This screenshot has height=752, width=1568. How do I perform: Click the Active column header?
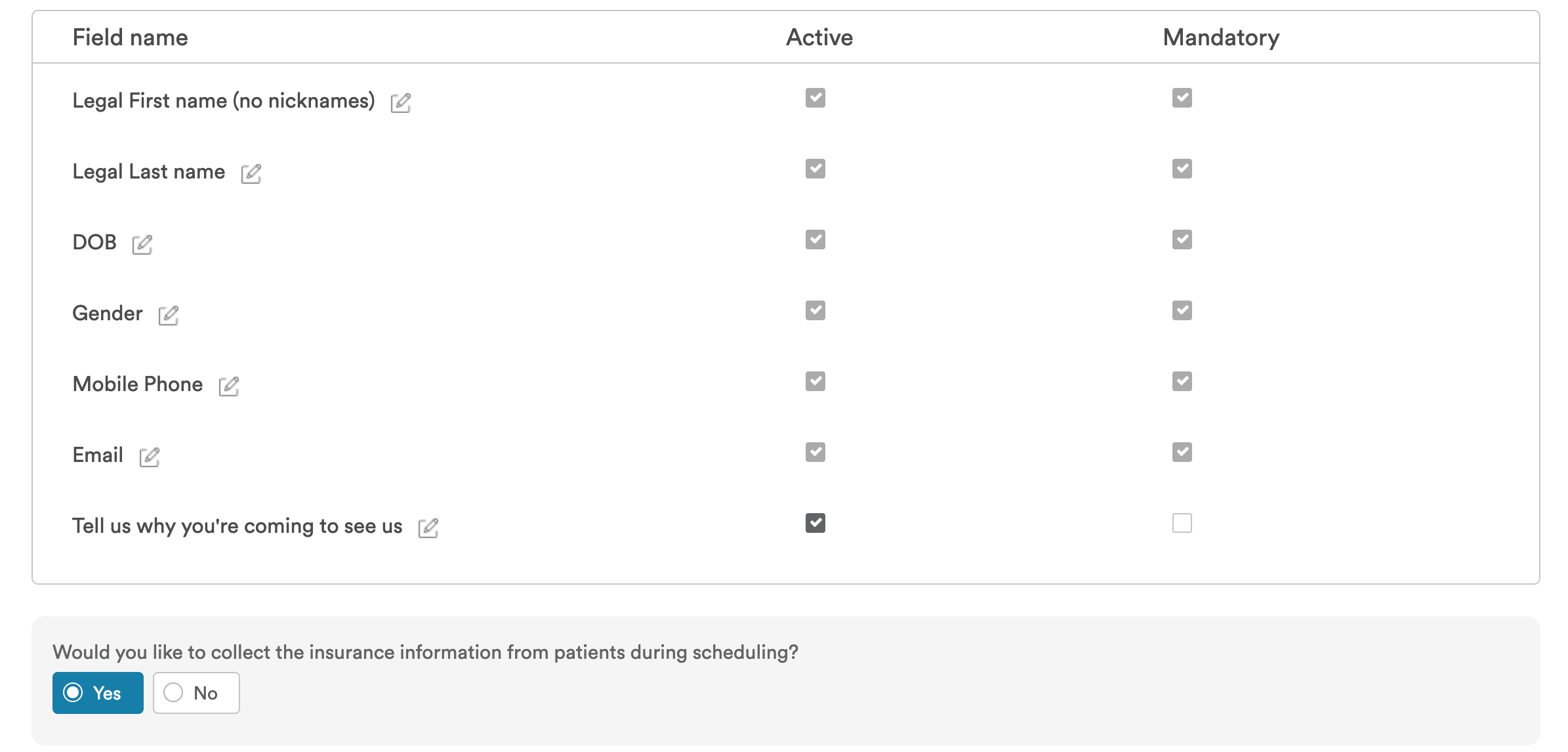[819, 37]
